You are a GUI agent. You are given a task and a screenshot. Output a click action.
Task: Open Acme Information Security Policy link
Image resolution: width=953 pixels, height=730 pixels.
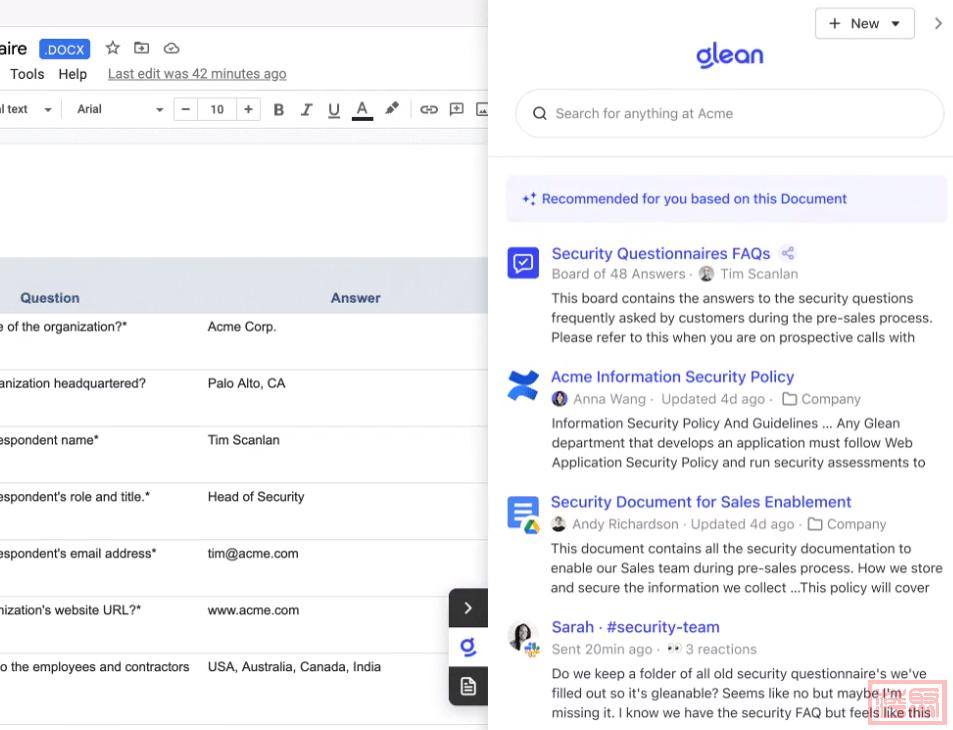coord(672,377)
